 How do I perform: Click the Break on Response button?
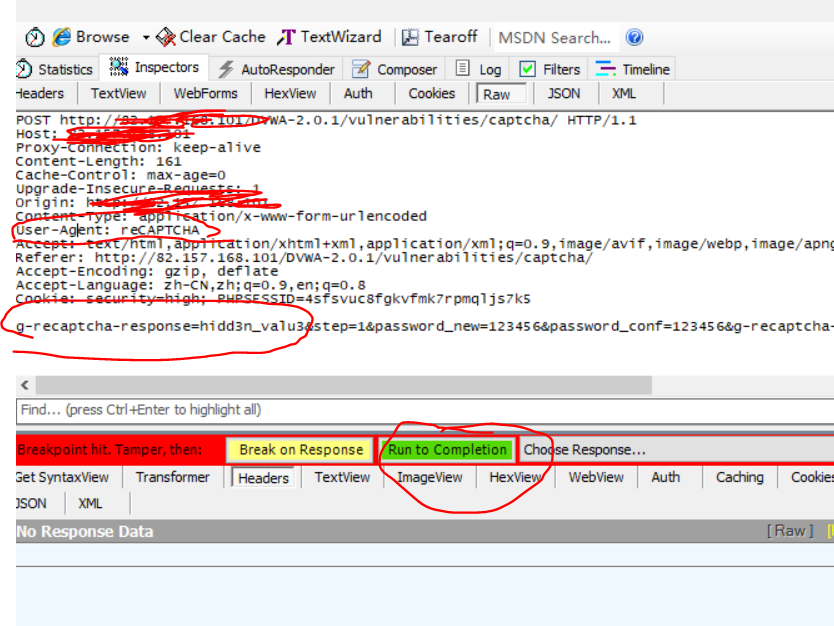pyautogui.click(x=301, y=450)
